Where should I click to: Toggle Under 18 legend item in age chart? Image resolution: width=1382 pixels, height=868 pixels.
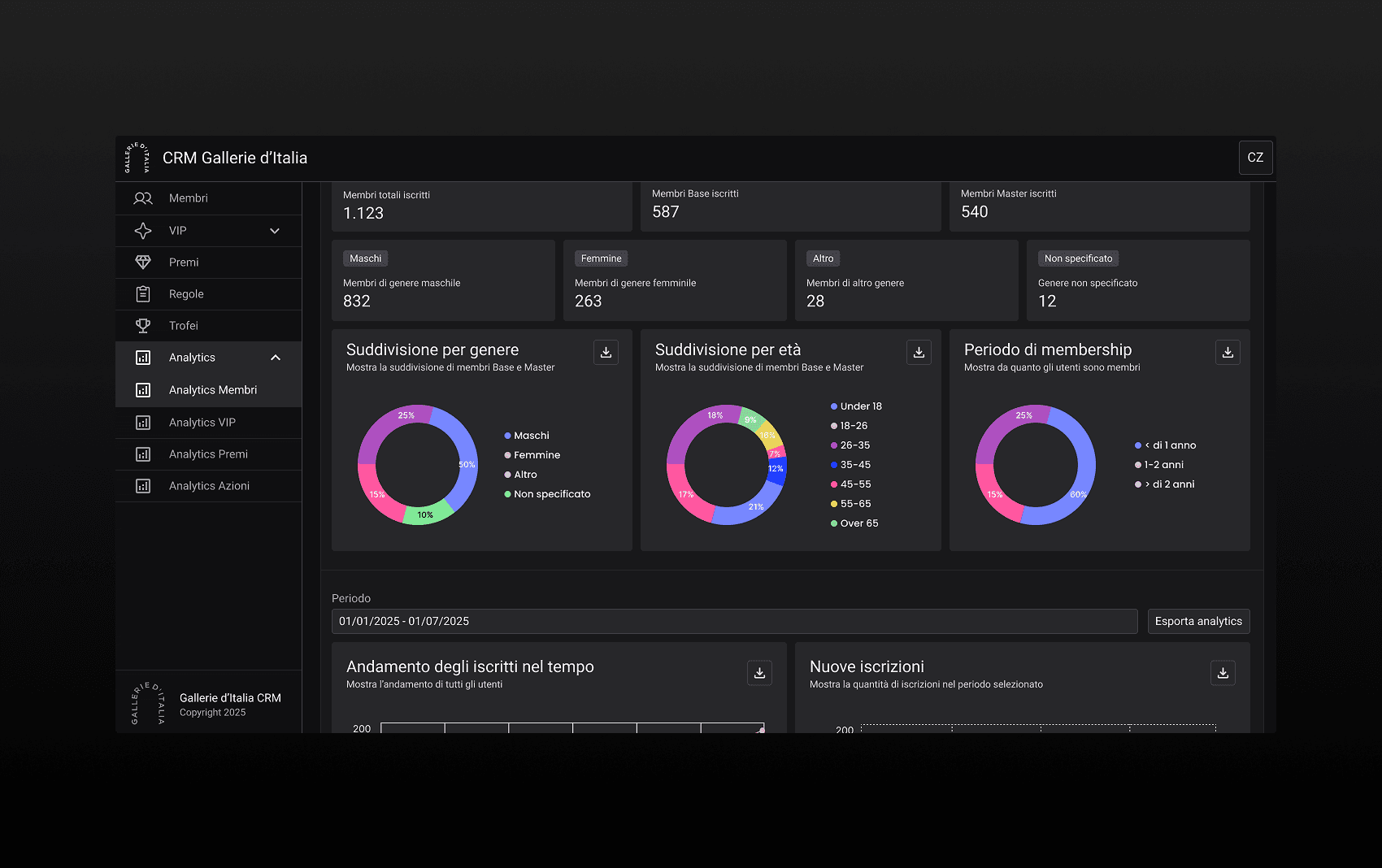coord(856,406)
